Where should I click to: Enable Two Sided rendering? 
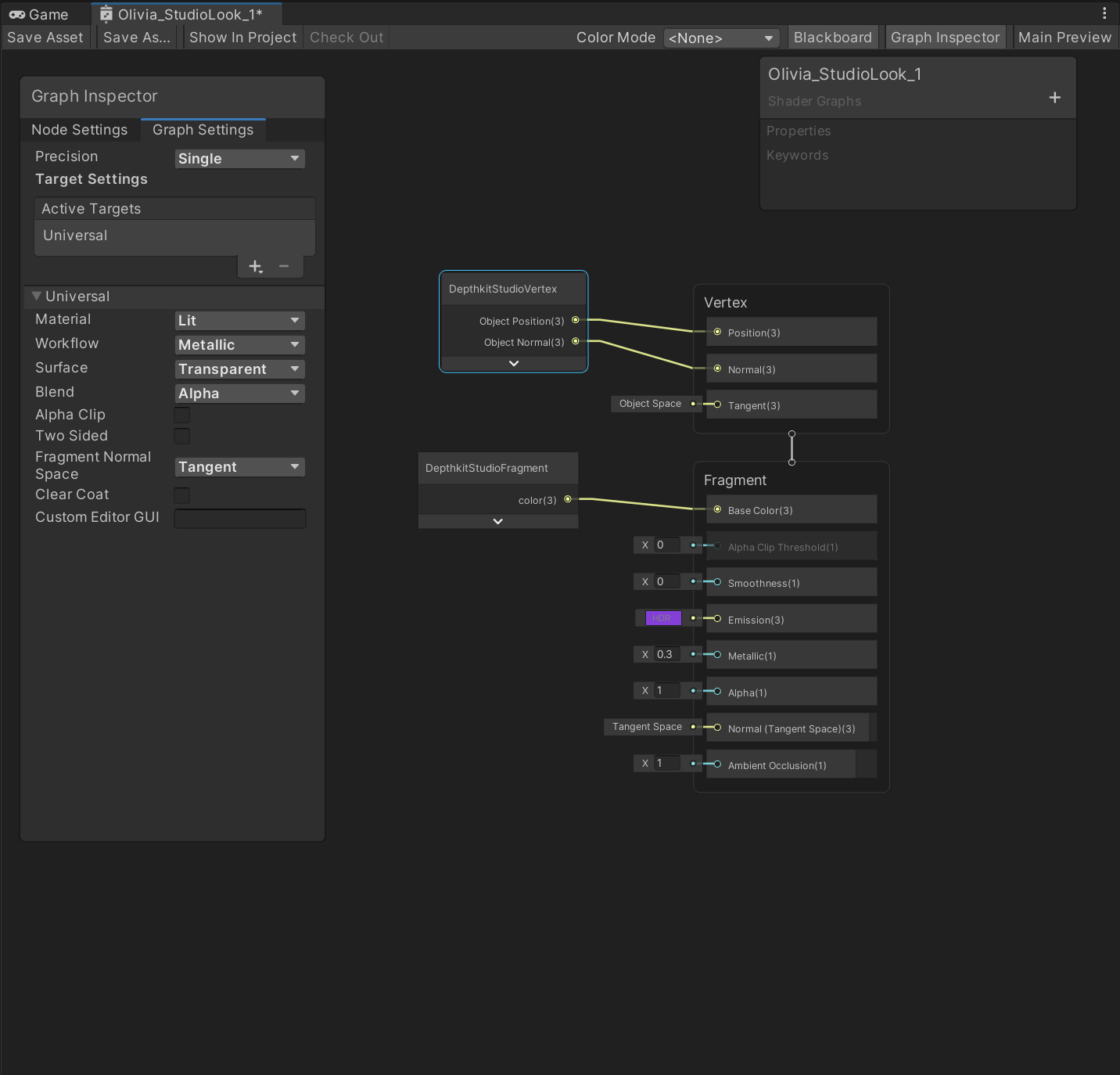pyautogui.click(x=181, y=436)
